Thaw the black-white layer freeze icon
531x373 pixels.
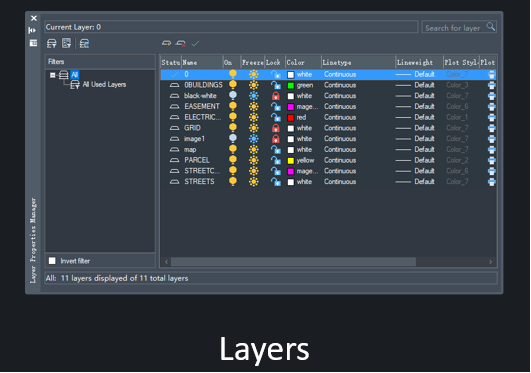253,96
